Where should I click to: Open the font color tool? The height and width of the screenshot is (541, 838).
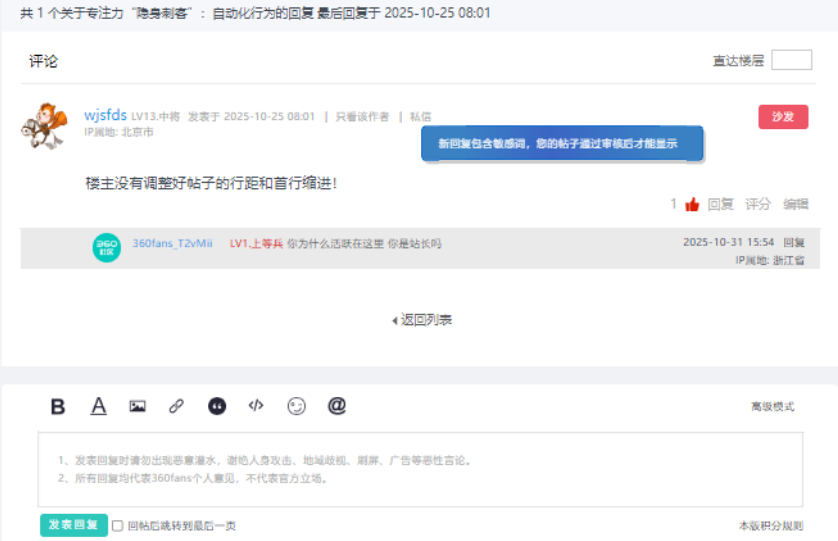tap(99, 406)
